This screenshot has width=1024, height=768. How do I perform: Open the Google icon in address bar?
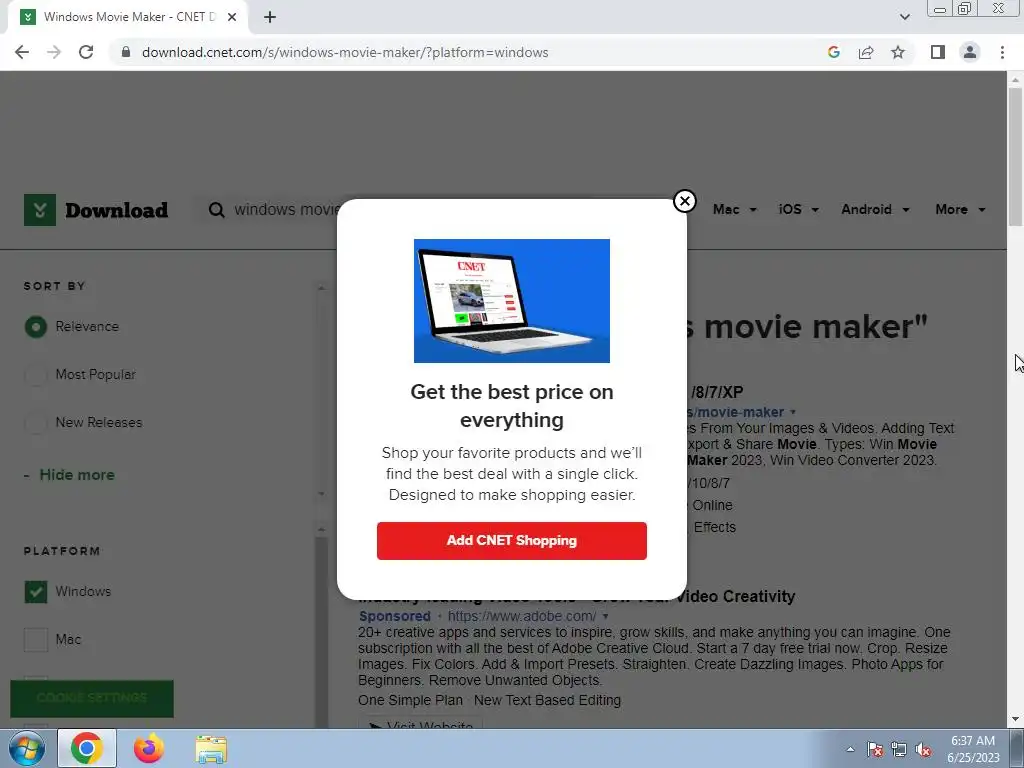[833, 52]
